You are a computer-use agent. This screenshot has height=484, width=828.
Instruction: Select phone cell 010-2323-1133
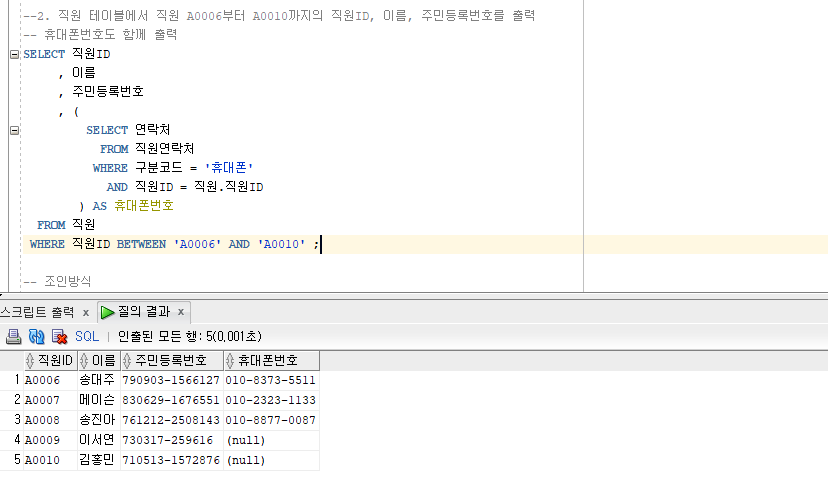[270, 400]
